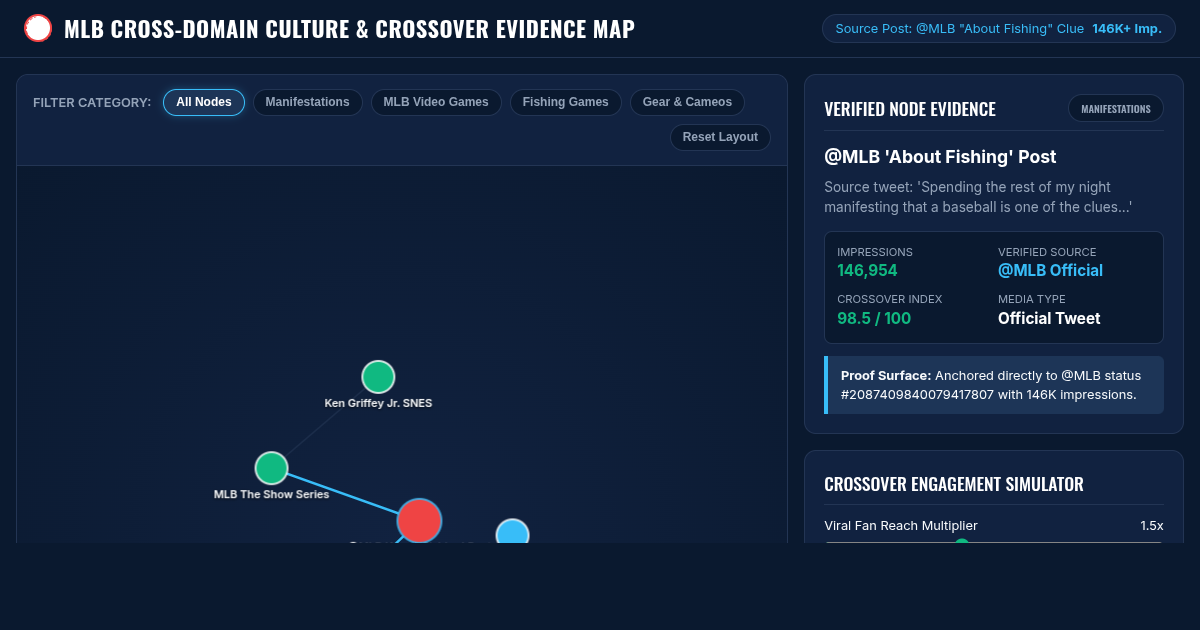This screenshot has height=630, width=1200.
Task: Filter by Fishing Games category
Action: (566, 102)
